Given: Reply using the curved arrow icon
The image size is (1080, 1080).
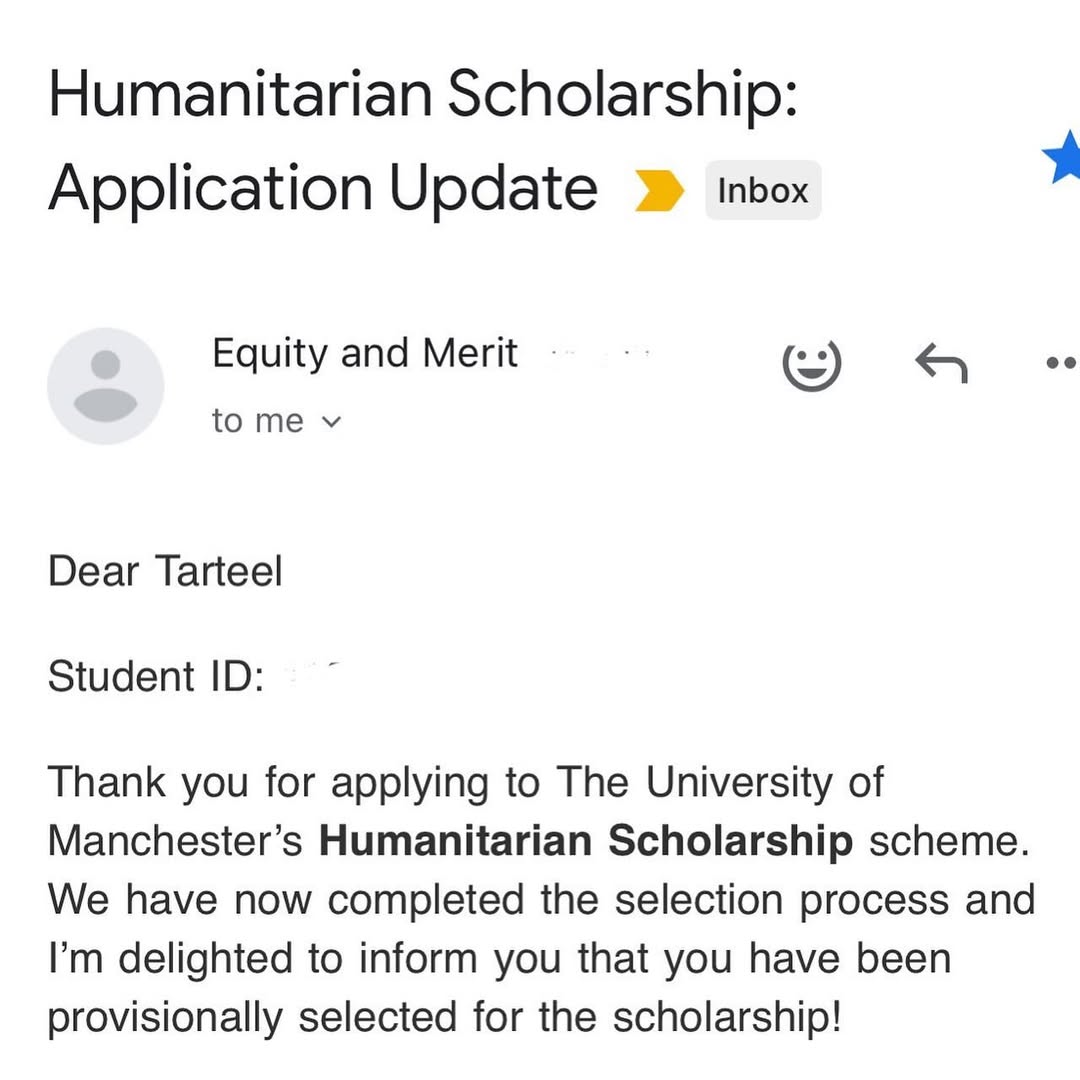Looking at the screenshot, I should 941,364.
